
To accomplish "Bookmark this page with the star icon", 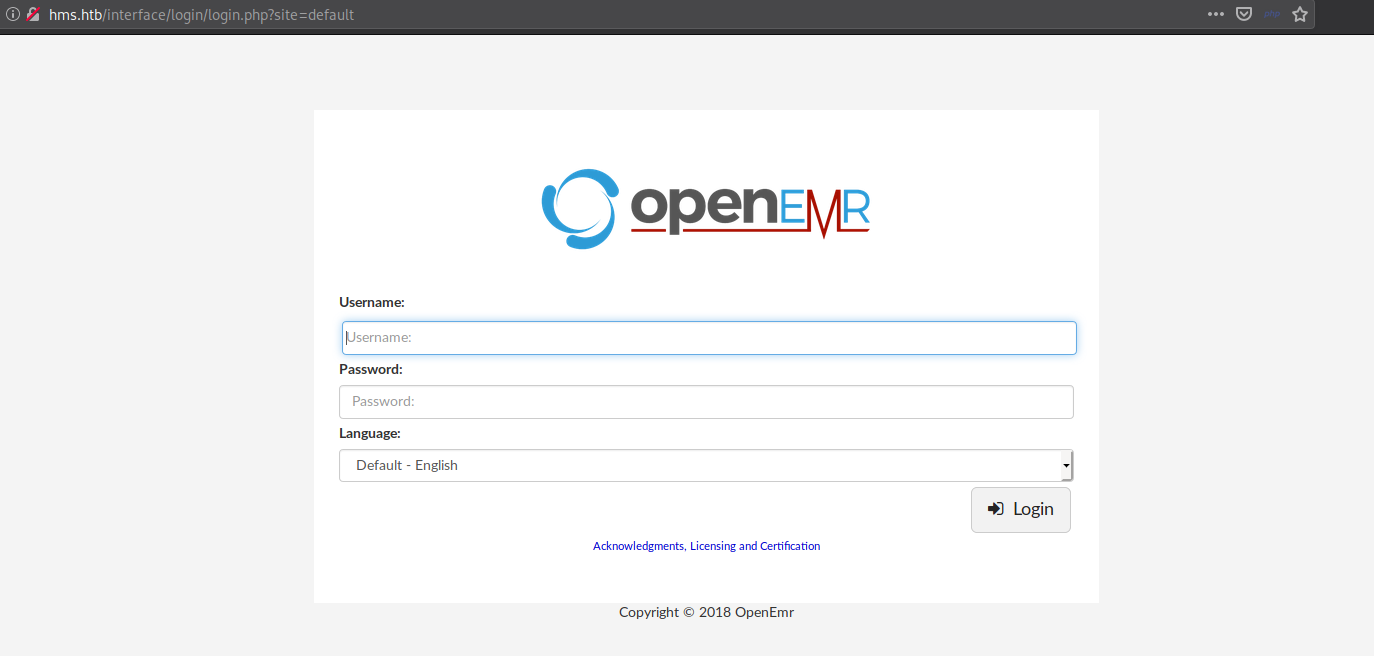I will click(1300, 15).
